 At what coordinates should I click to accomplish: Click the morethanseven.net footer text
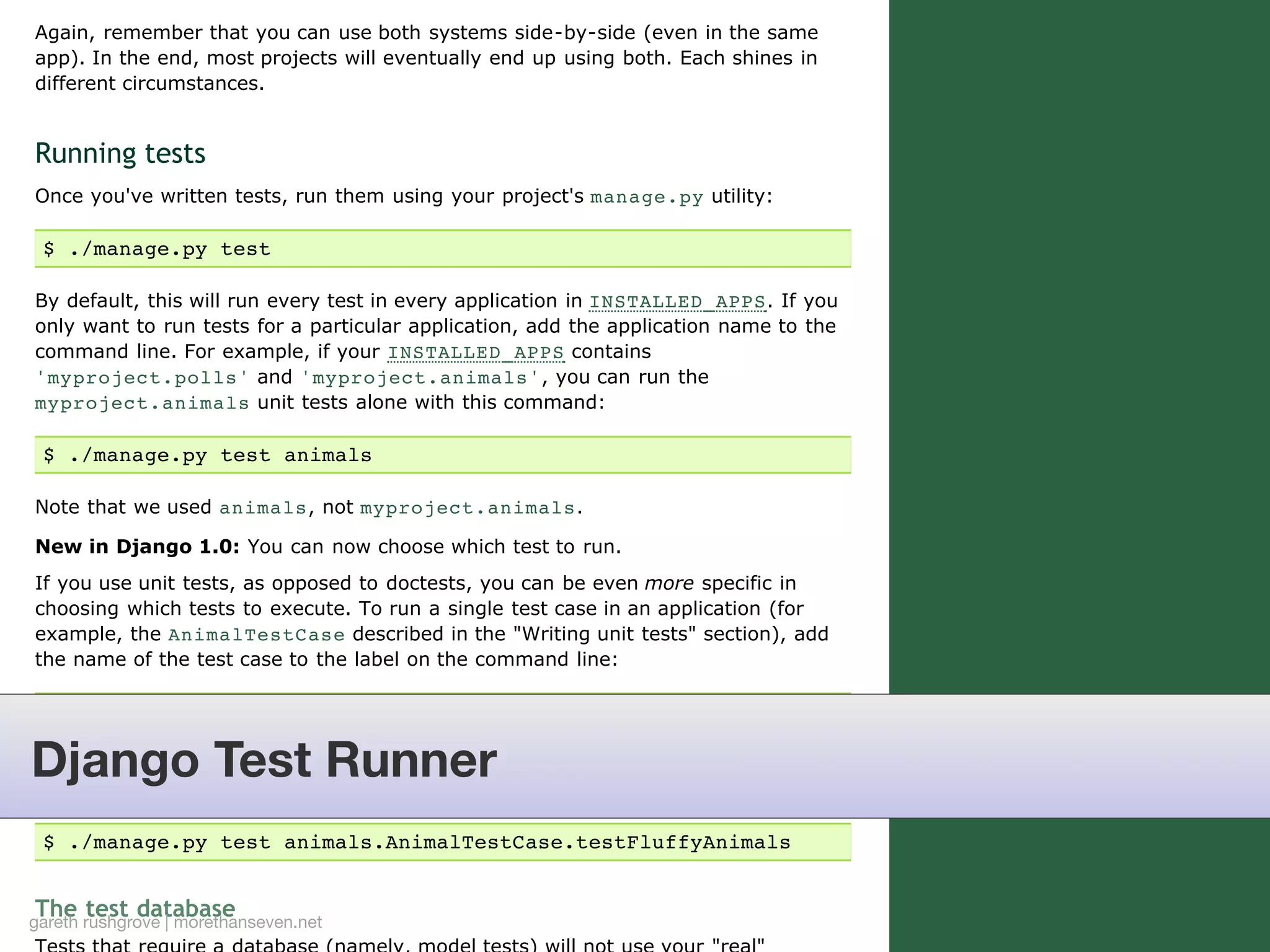[247, 923]
